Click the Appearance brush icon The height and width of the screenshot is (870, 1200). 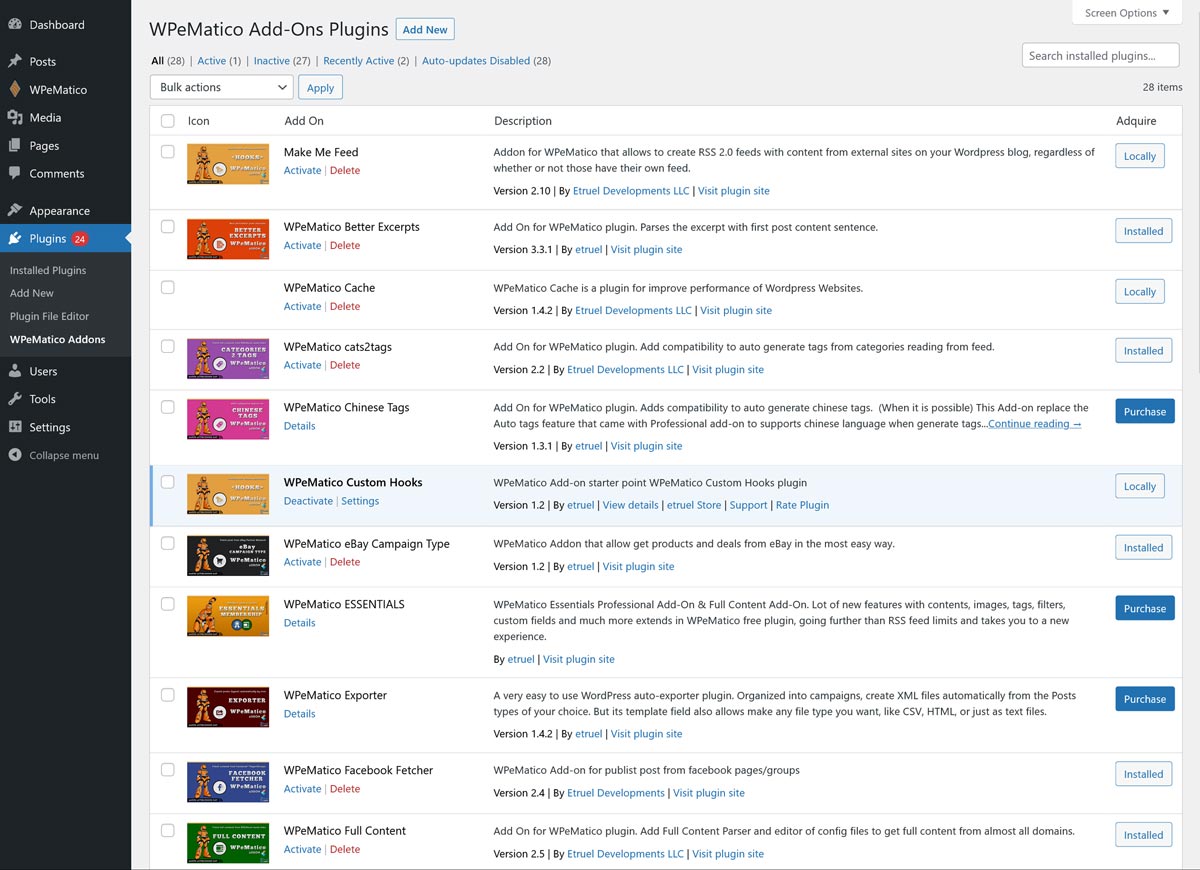click(15, 210)
